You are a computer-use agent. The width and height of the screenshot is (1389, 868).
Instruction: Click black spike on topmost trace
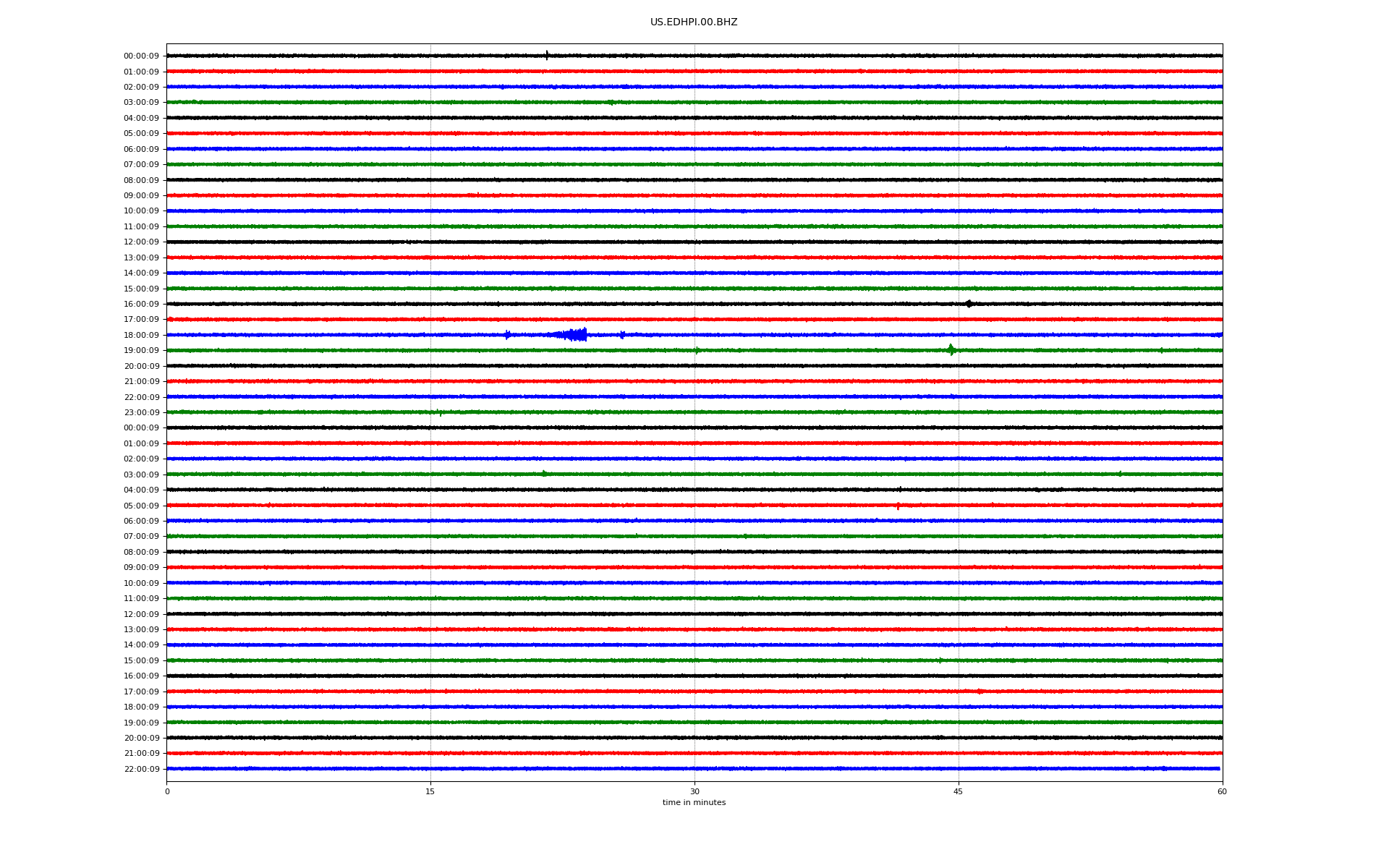point(547,55)
